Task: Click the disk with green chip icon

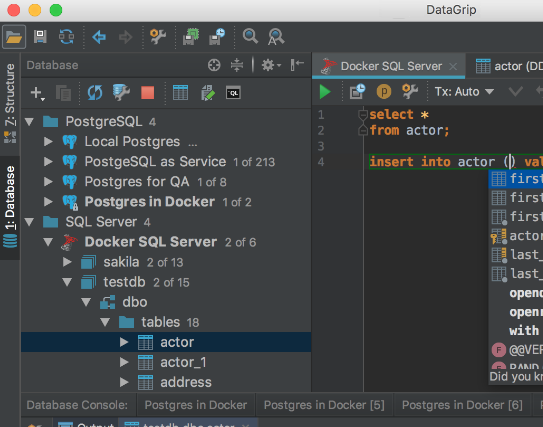Action: (191, 37)
